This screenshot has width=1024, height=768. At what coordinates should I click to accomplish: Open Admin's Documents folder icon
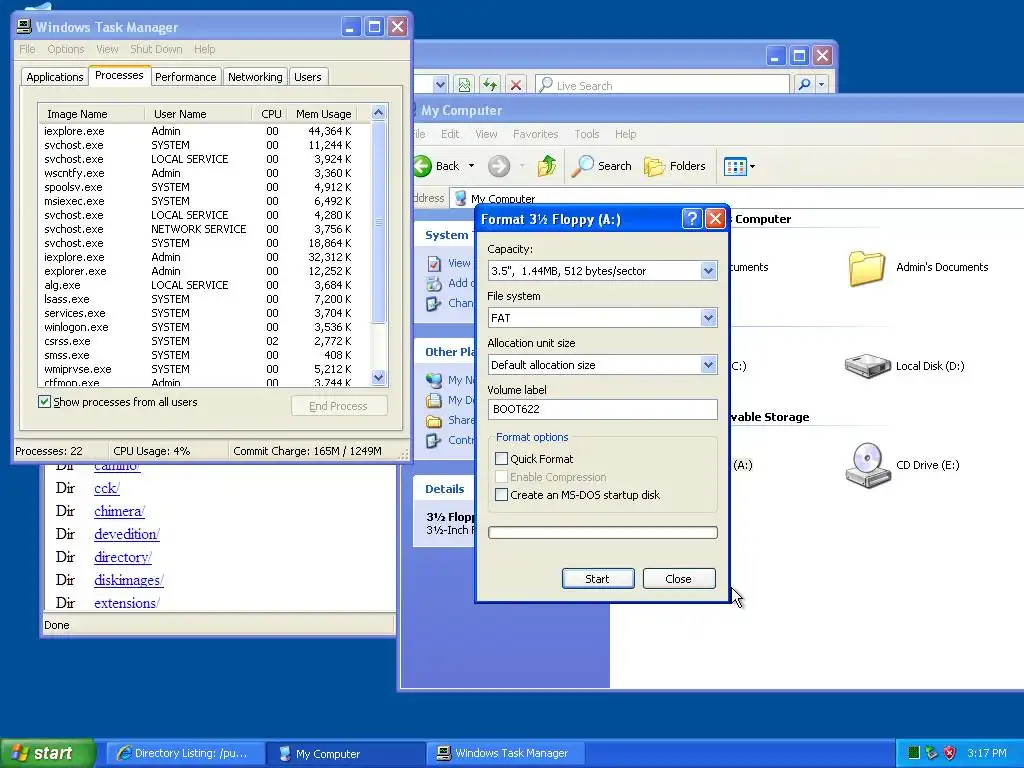867,268
